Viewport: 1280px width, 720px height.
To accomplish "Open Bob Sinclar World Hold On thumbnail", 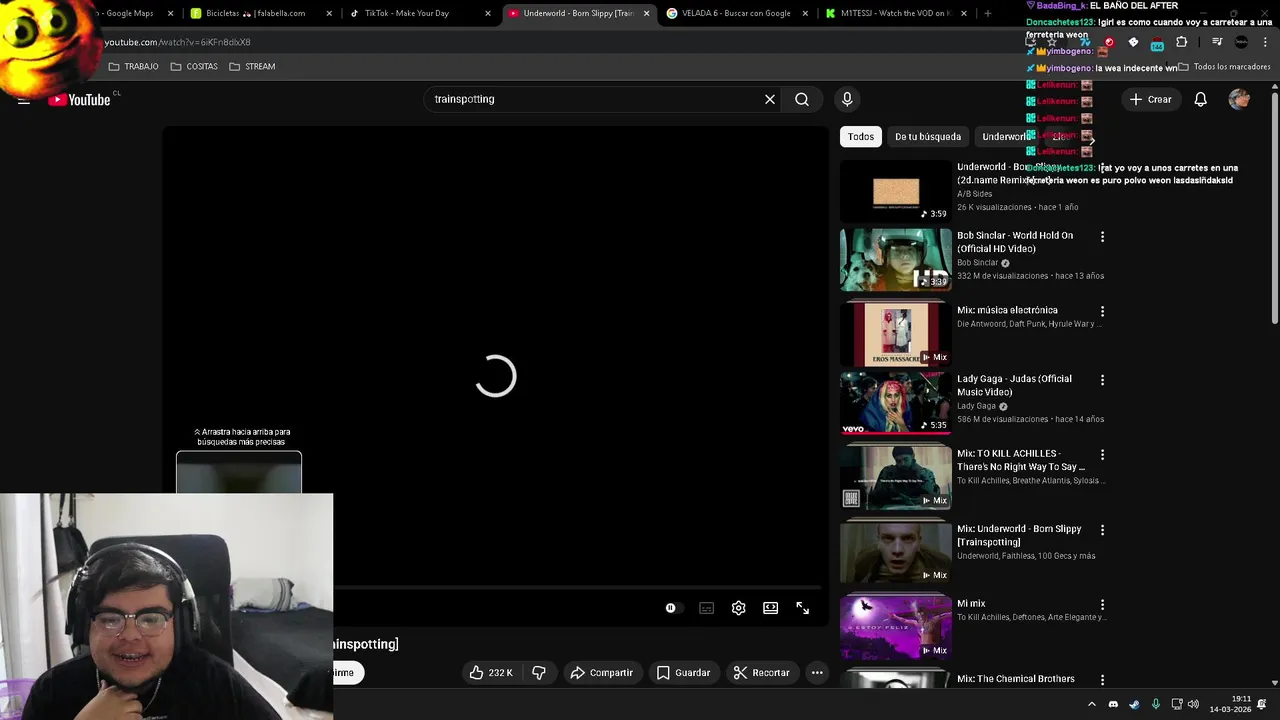I will (x=896, y=260).
